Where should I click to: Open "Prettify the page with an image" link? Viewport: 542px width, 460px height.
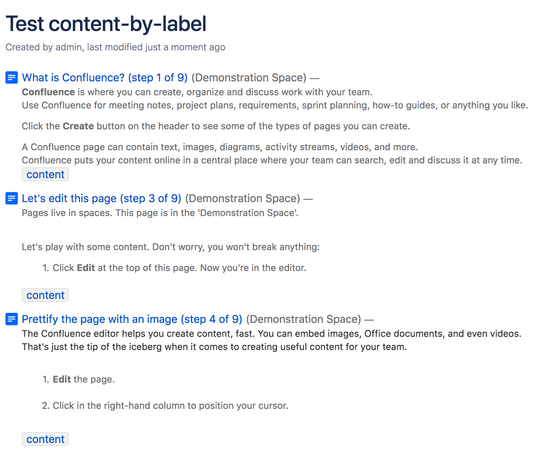tap(132, 319)
